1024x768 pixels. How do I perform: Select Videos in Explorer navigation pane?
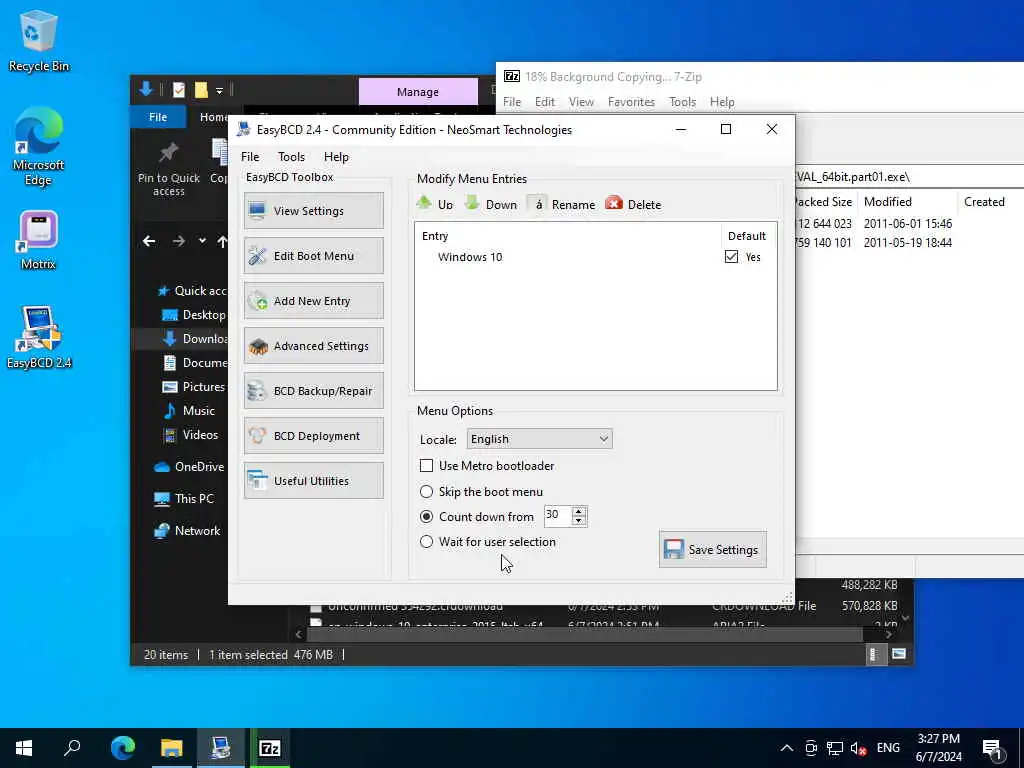191,435
